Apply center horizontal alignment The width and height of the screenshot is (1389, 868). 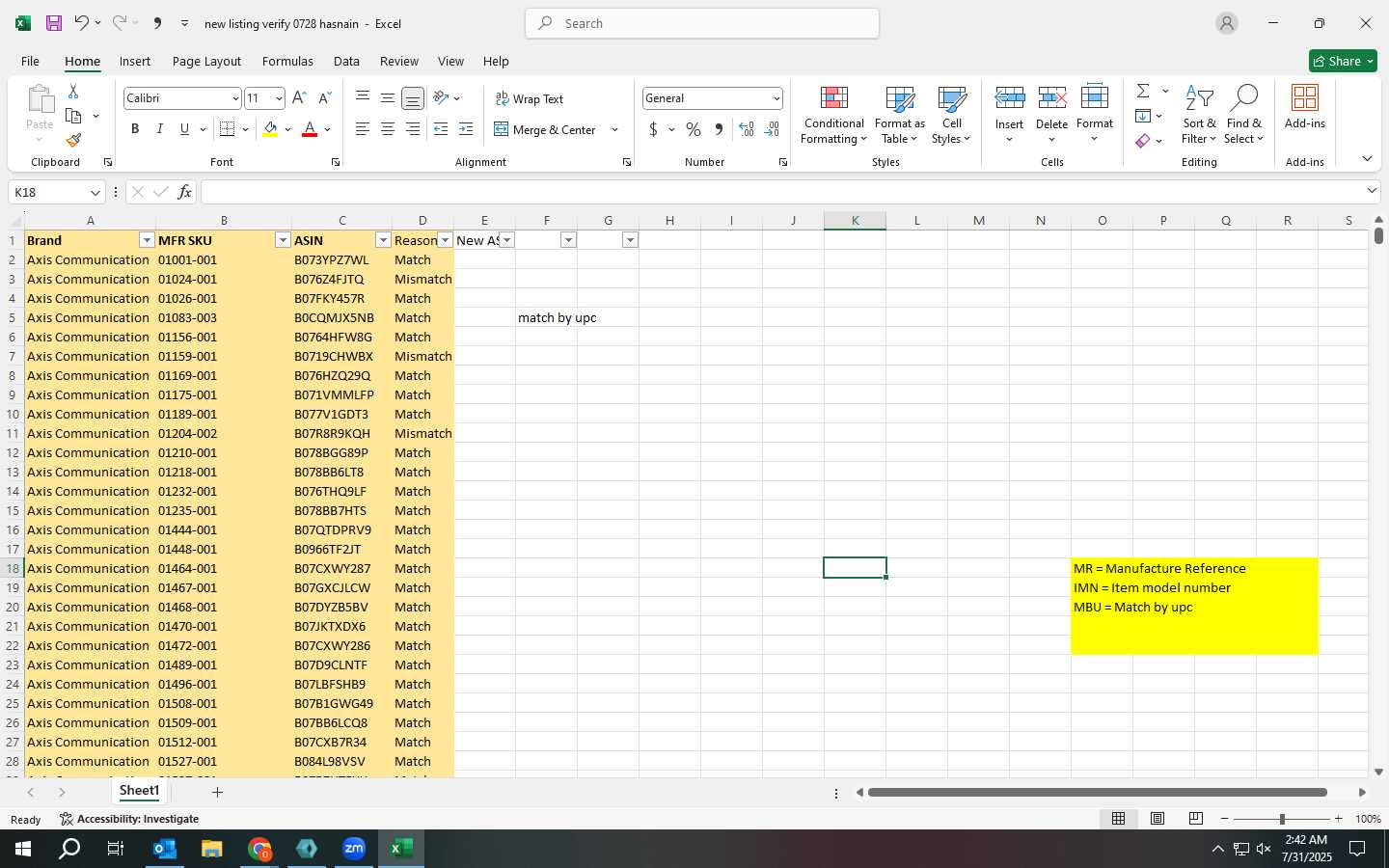387,129
